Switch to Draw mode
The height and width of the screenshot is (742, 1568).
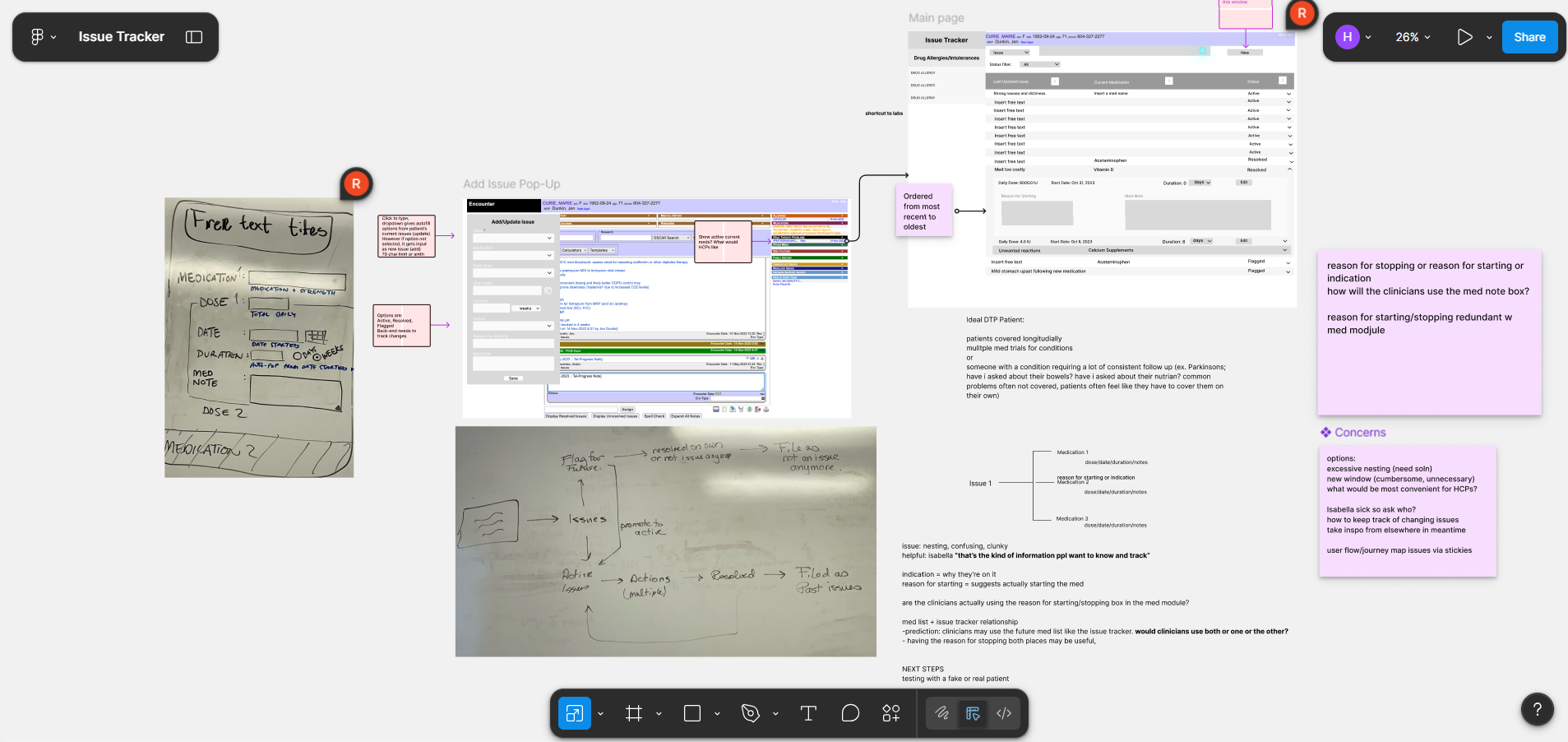coord(942,713)
